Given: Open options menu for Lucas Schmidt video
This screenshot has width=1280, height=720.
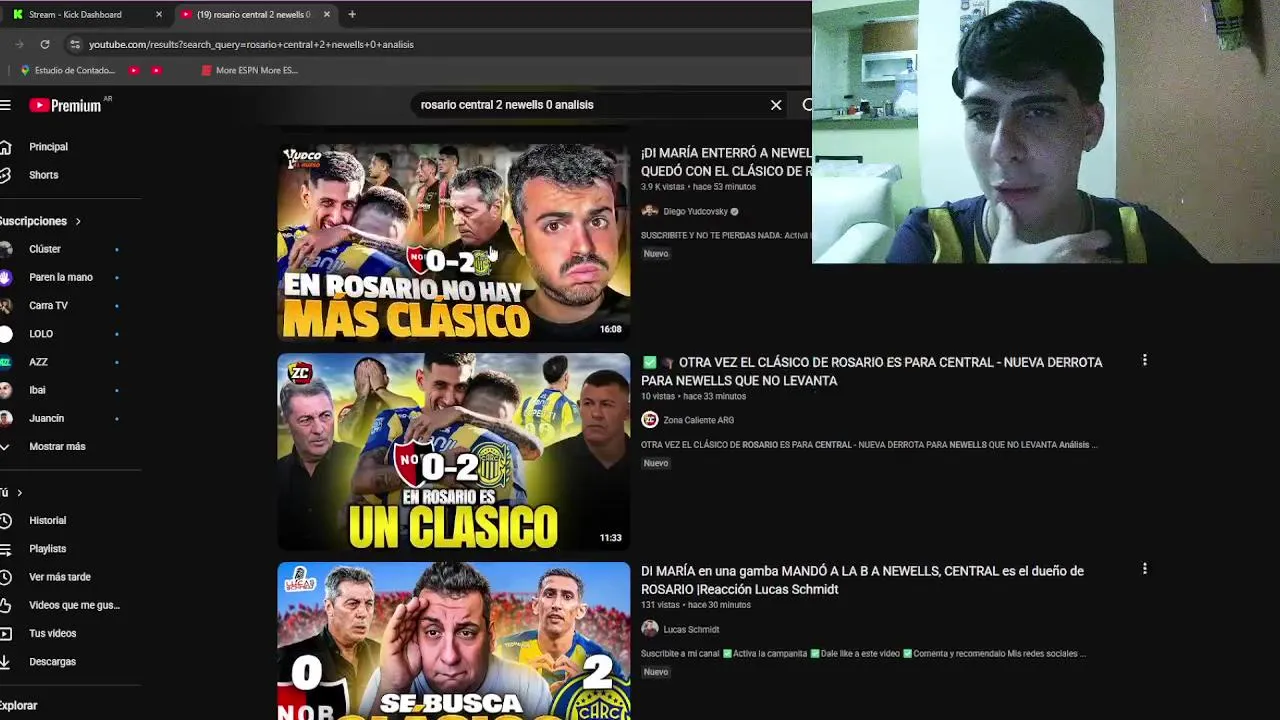Looking at the screenshot, I should pyautogui.click(x=1145, y=569).
